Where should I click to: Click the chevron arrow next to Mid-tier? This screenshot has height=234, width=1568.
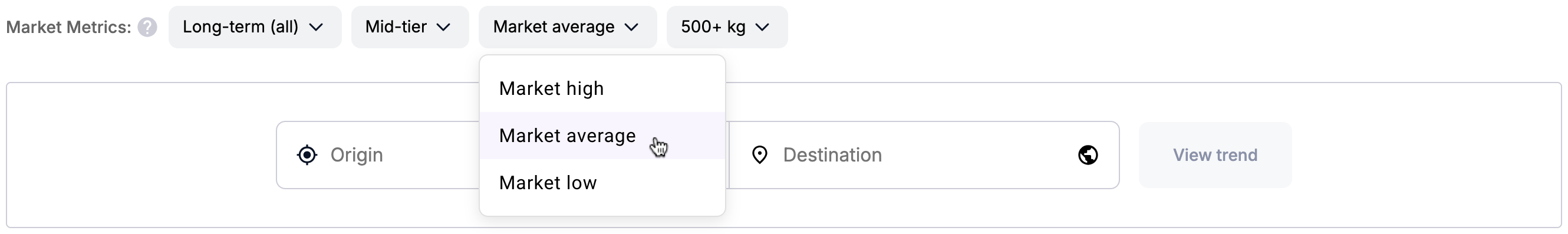click(x=444, y=28)
